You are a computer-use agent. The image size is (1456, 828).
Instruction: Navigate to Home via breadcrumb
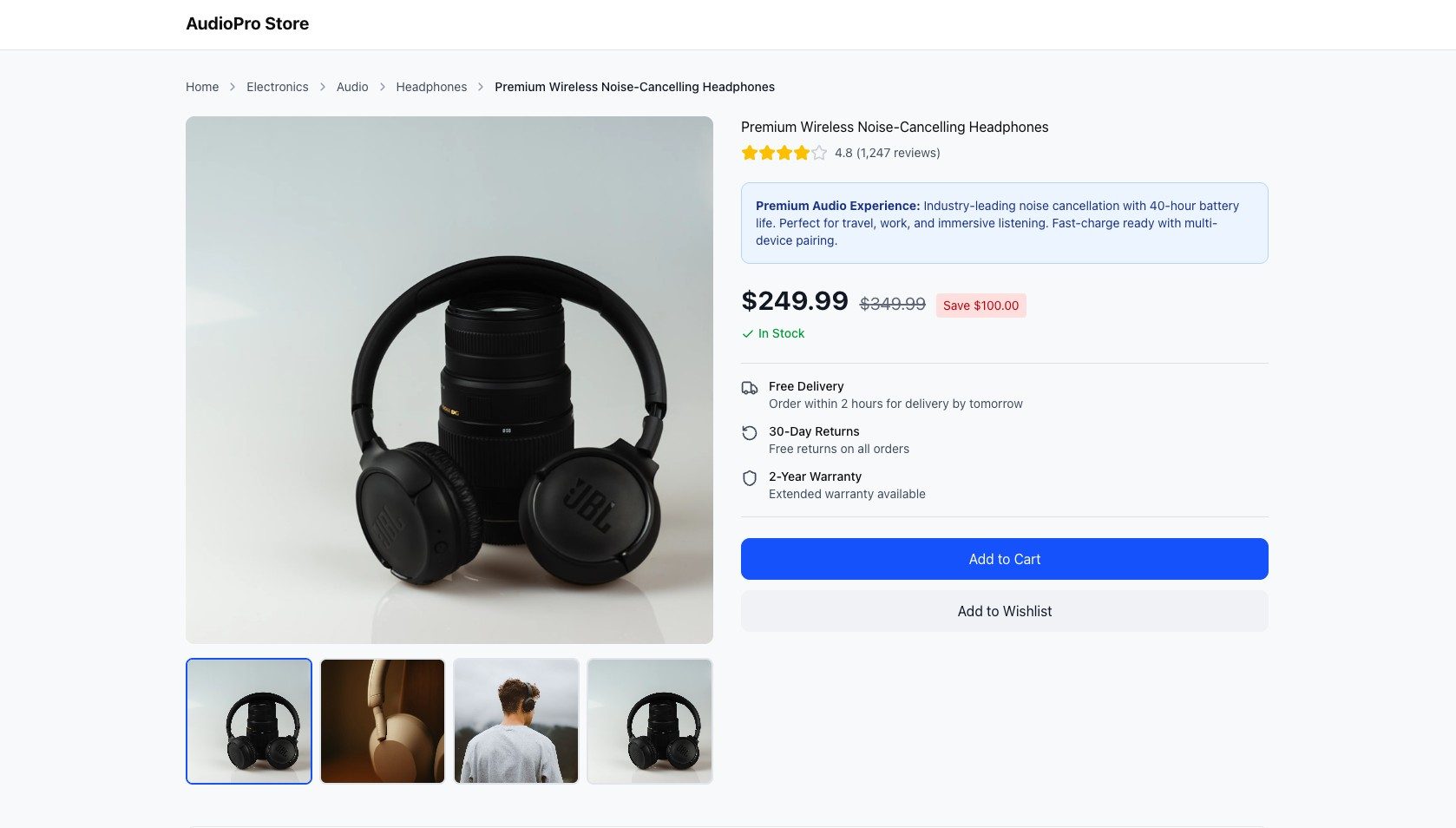[x=201, y=87]
